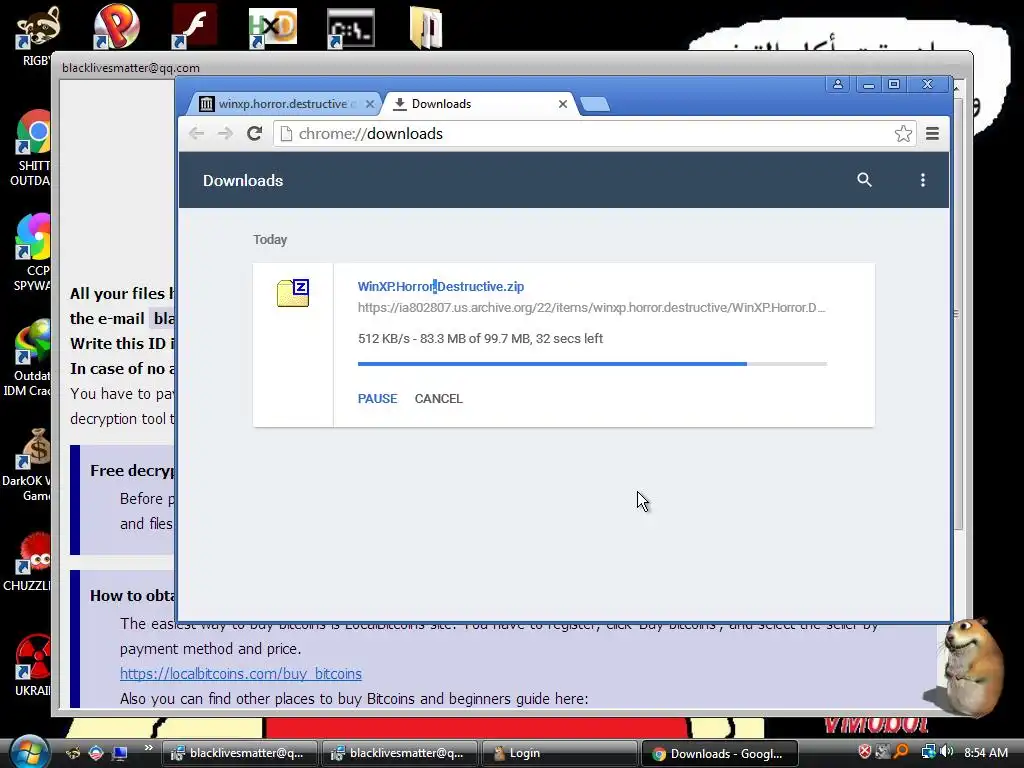This screenshot has height=768, width=1024.
Task: Search downloads with magnifier icon
Action: coord(864,180)
